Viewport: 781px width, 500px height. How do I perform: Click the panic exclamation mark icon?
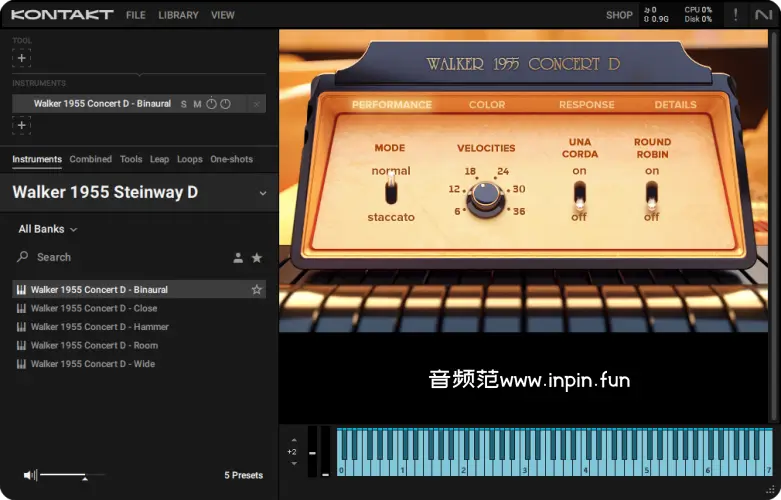(736, 15)
